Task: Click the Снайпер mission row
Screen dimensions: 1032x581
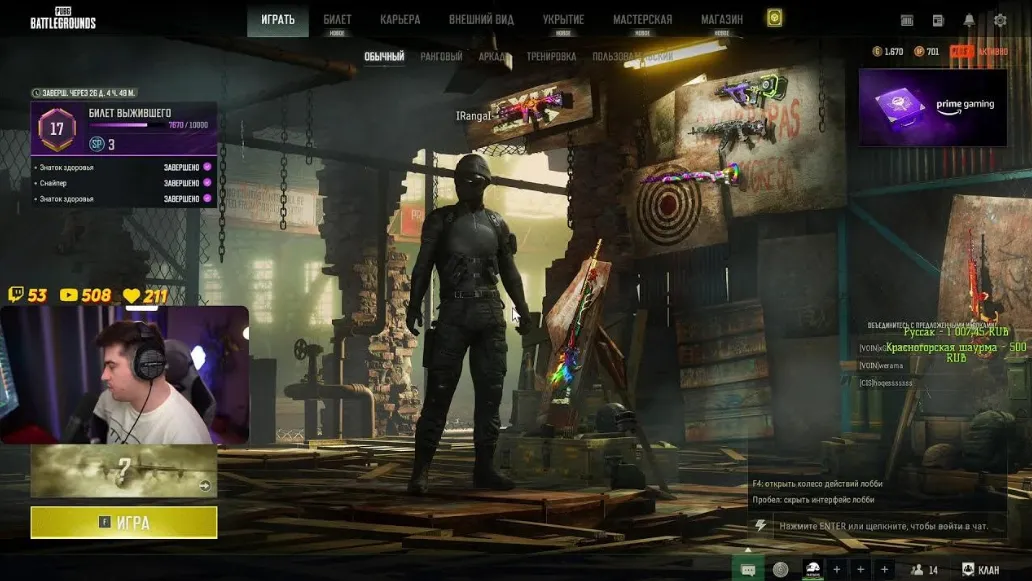Action: [124, 183]
